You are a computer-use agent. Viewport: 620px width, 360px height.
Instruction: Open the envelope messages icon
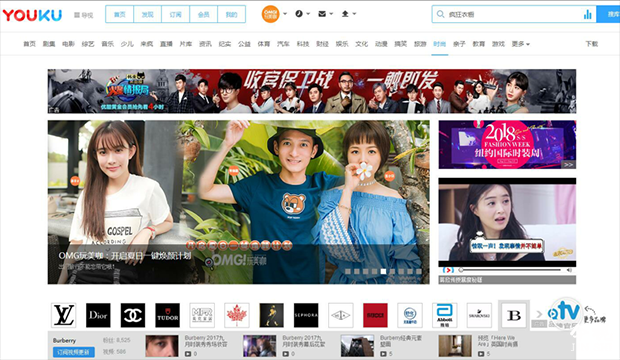pyautogui.click(x=322, y=14)
